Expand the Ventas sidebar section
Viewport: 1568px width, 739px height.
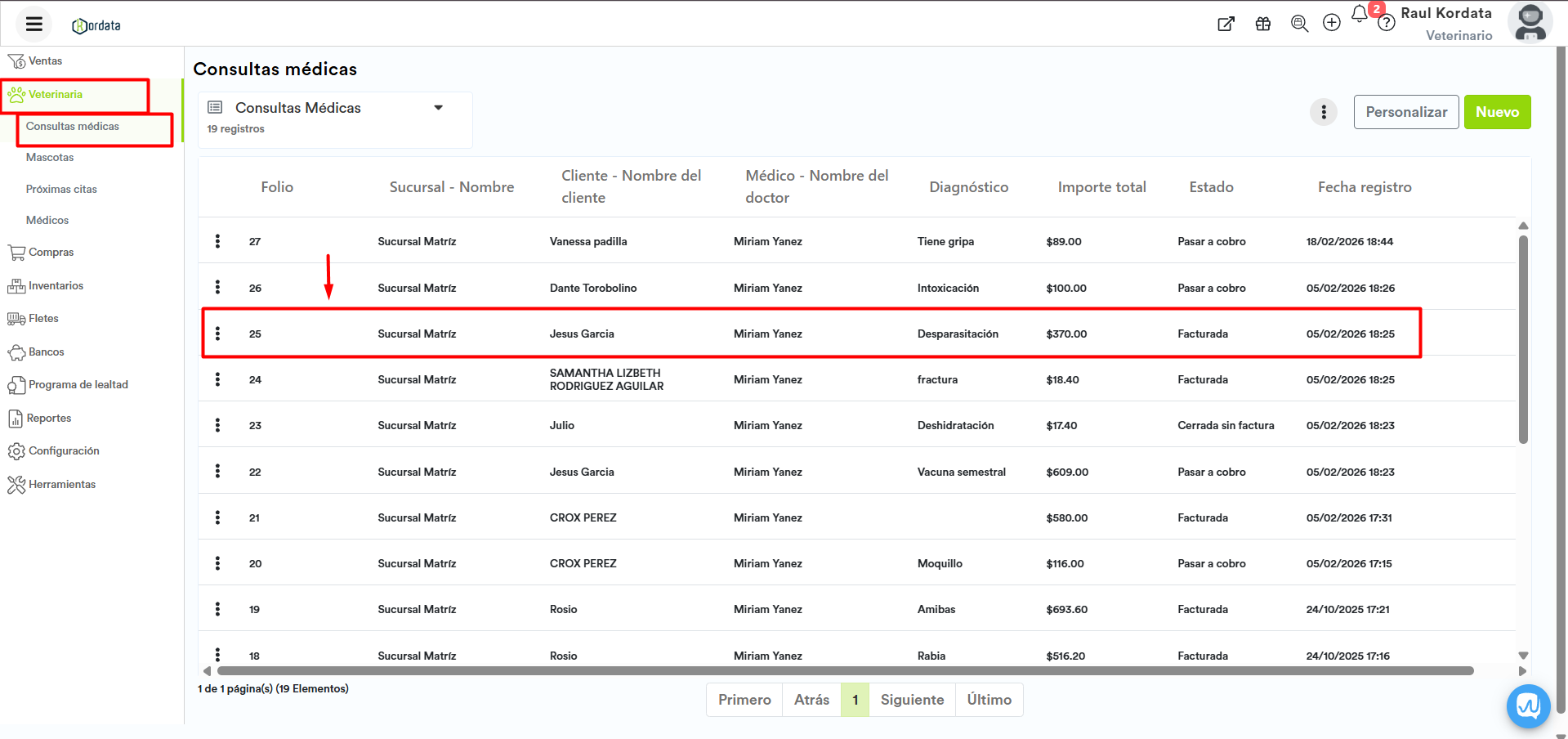pyautogui.click(x=45, y=61)
